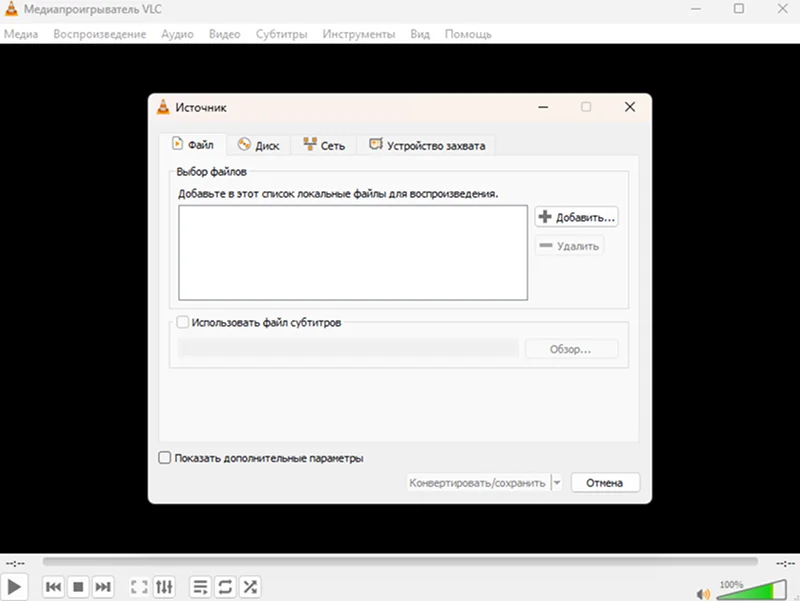Toggle random shuffle playback icon
The height and width of the screenshot is (601, 800).
tap(250, 587)
